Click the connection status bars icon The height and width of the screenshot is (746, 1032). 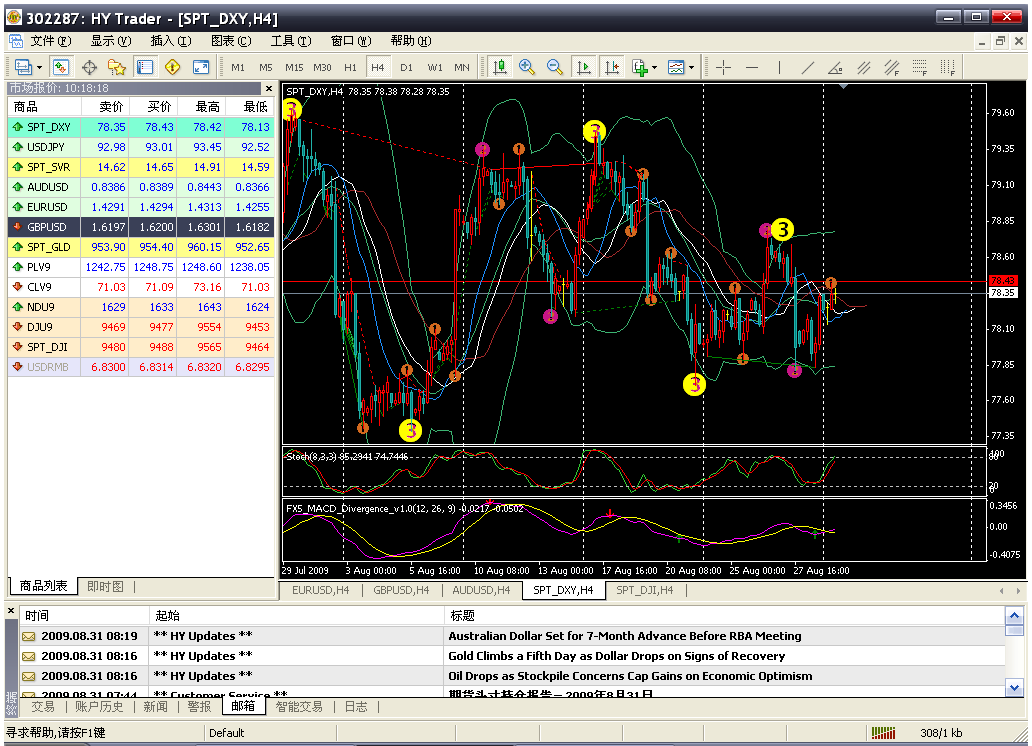883,733
